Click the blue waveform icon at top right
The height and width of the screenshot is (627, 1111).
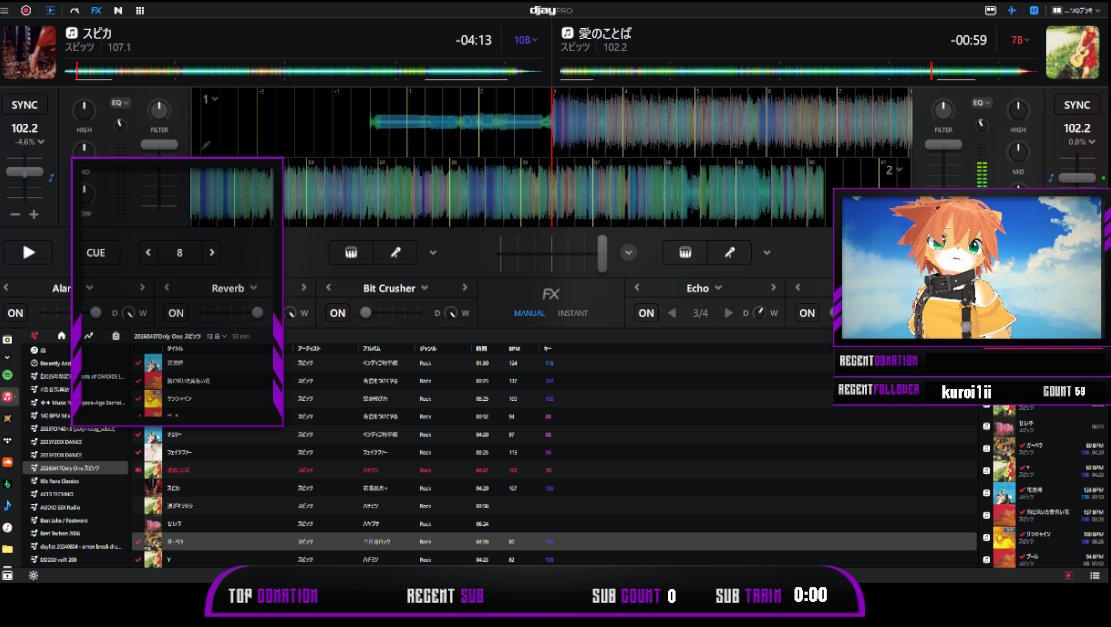1013,10
